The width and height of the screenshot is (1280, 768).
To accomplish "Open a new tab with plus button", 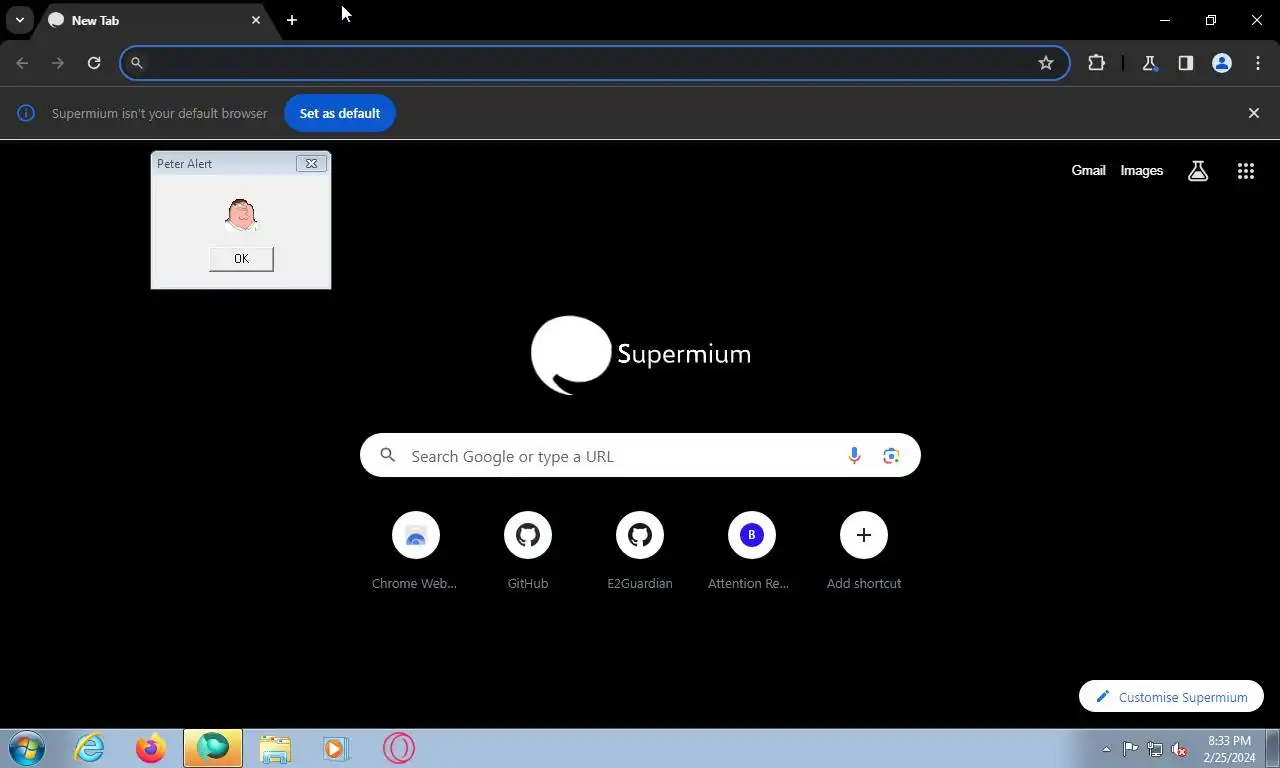I will (x=292, y=20).
